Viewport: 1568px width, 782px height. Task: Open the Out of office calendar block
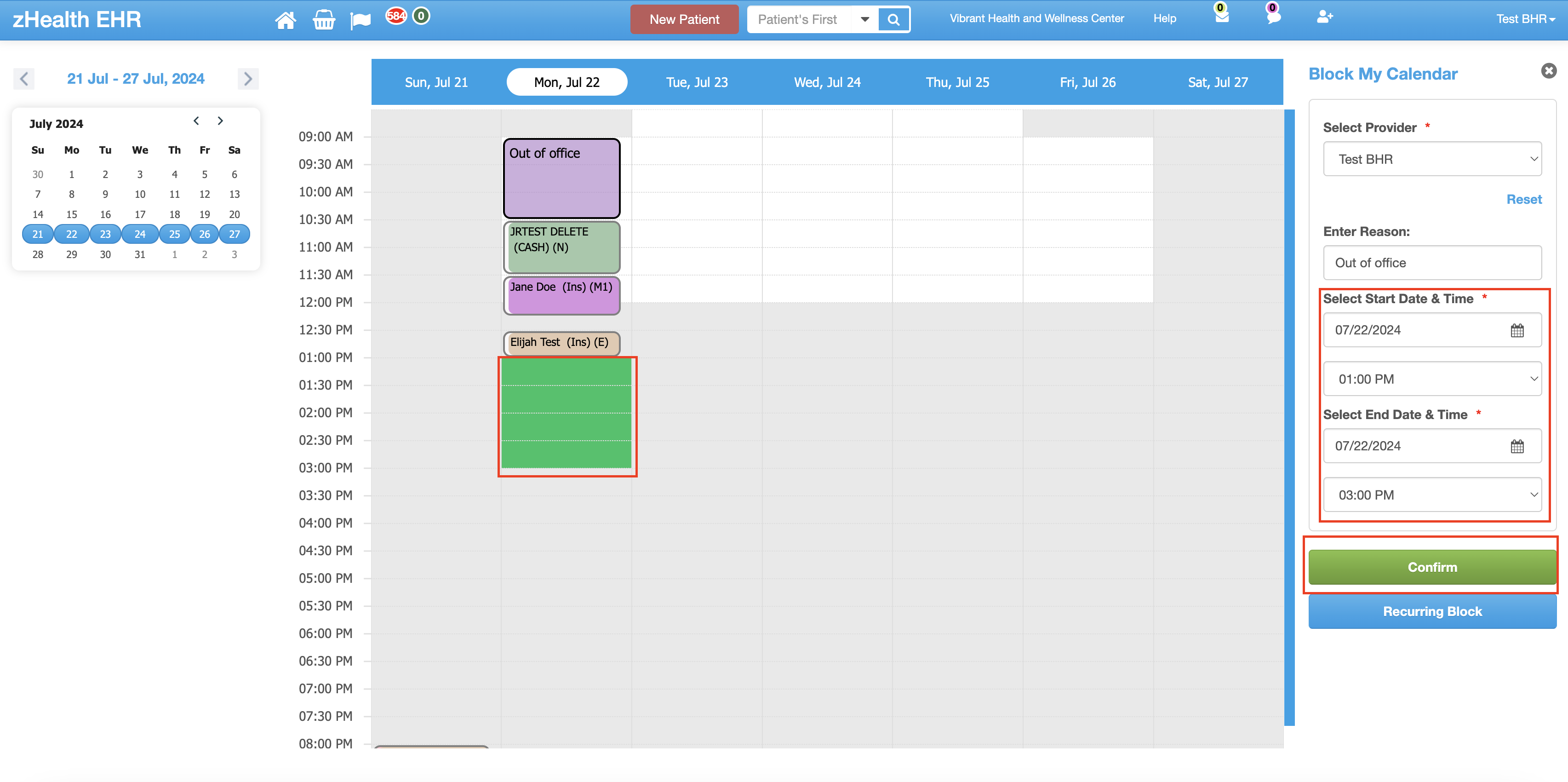coord(561,178)
